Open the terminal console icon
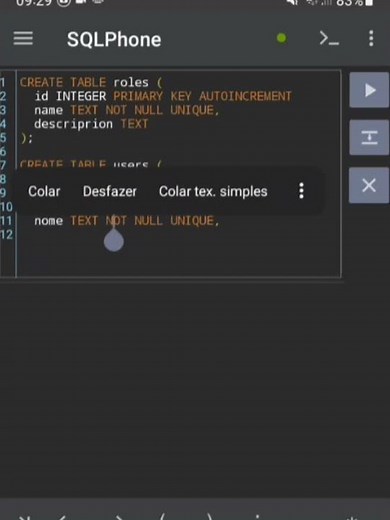Screen dimensions: 390x520 pyautogui.click(x=329, y=39)
